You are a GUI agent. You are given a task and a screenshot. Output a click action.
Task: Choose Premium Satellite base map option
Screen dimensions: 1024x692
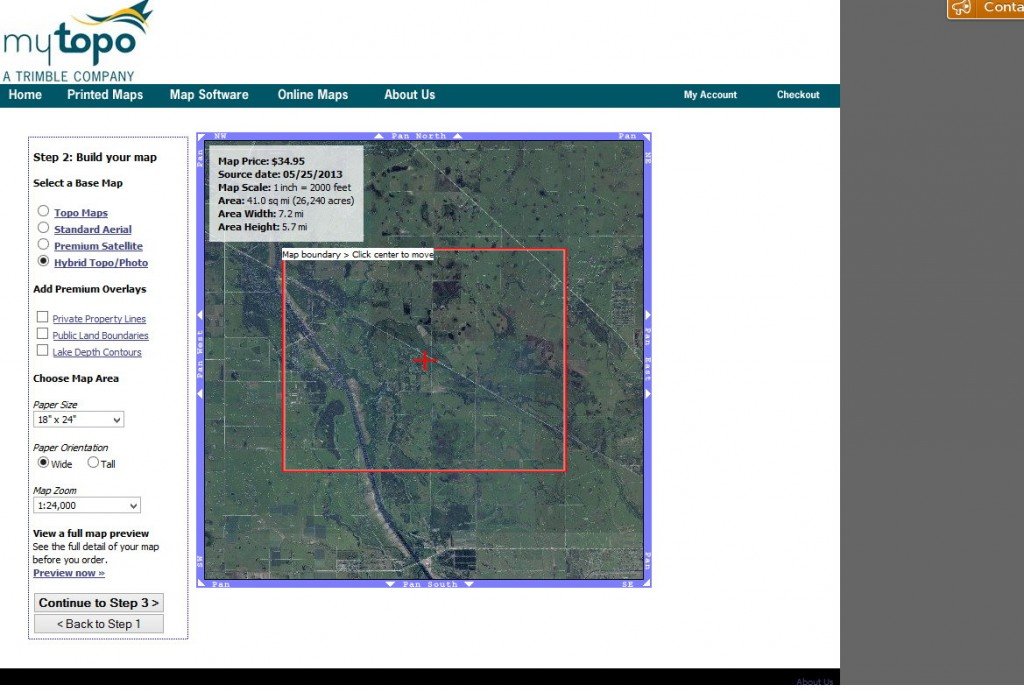(43, 245)
